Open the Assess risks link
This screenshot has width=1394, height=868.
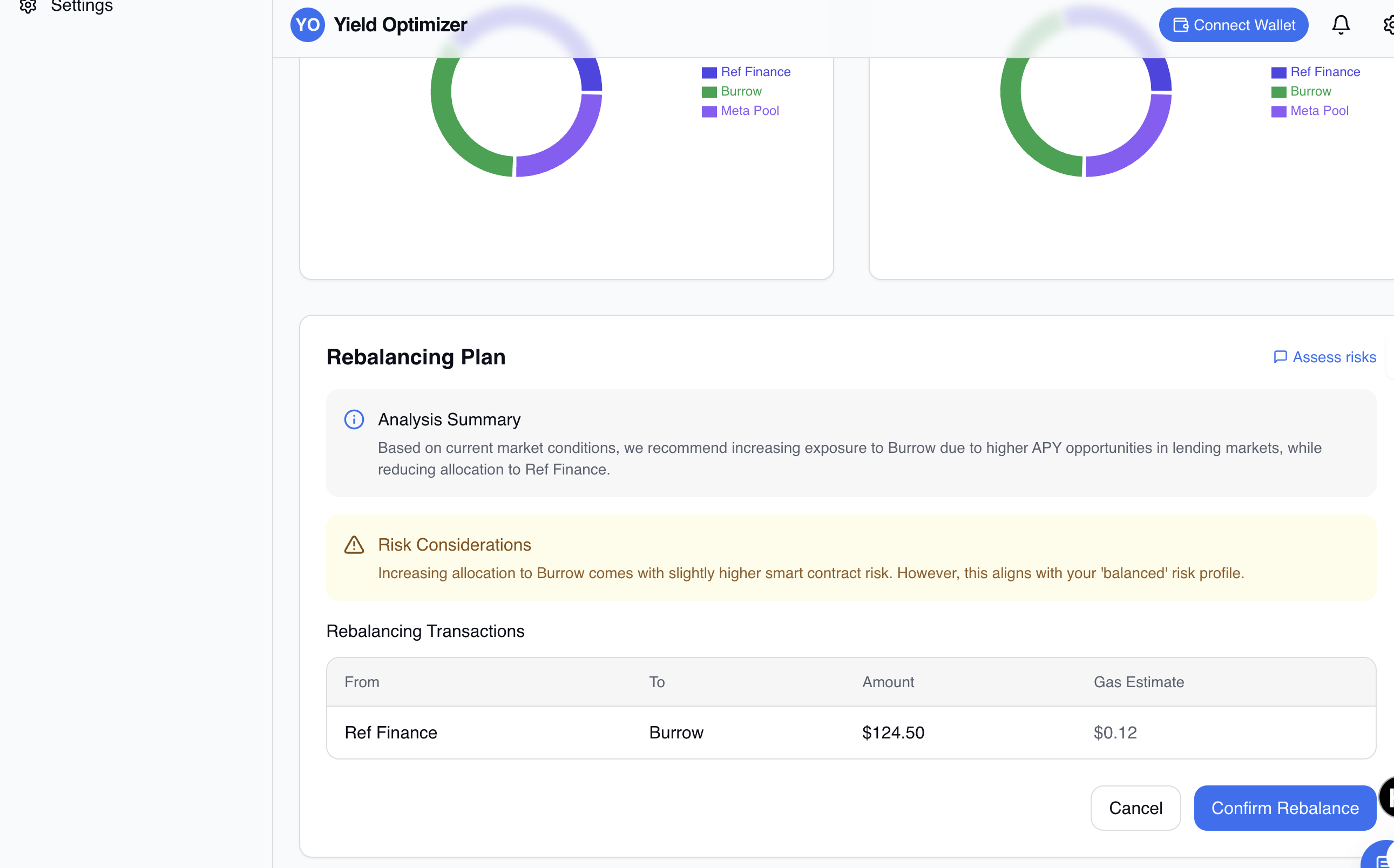pyautogui.click(x=1334, y=357)
